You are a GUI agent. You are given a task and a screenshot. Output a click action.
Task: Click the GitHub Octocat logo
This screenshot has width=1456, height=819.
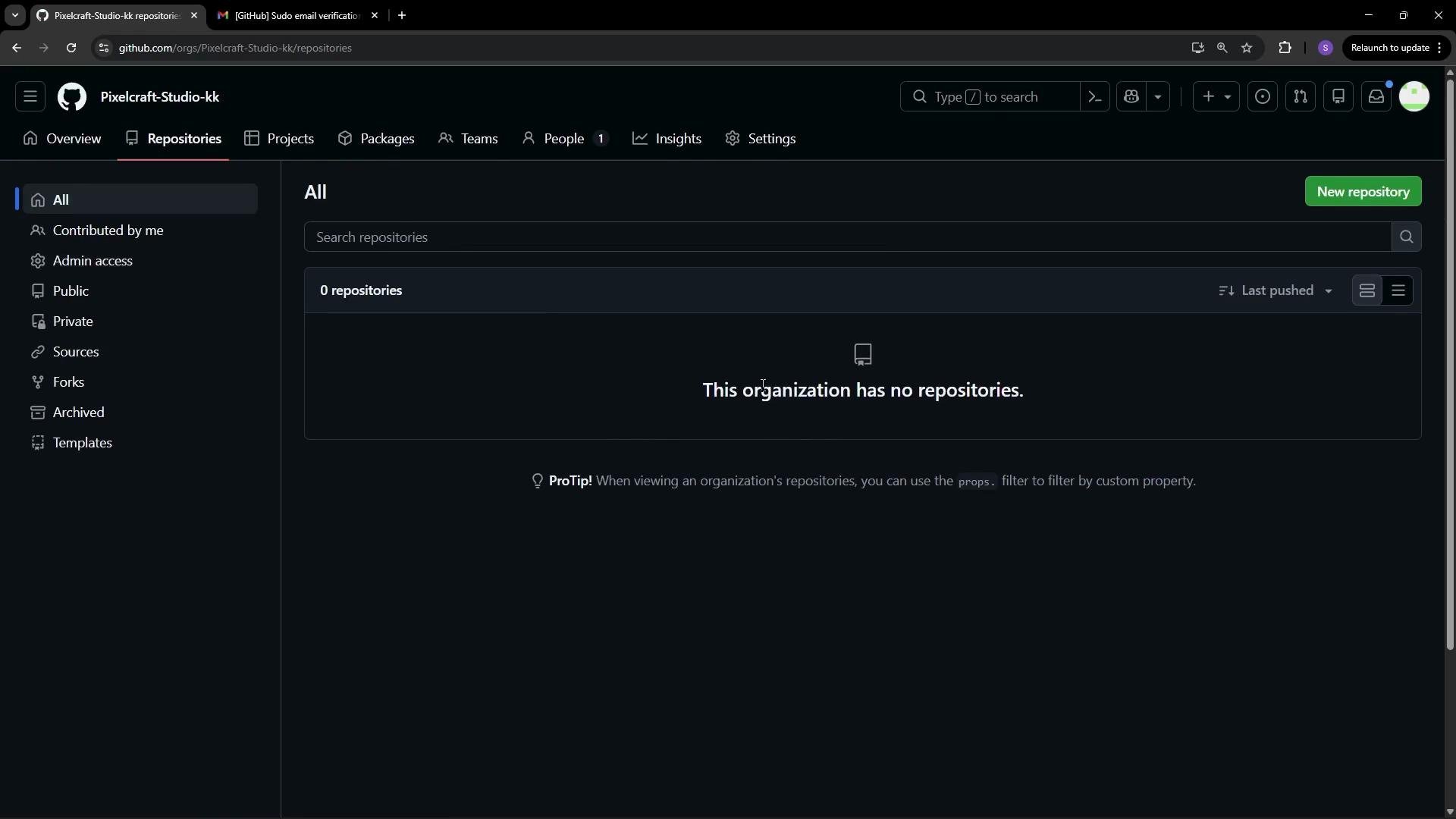coord(72,97)
